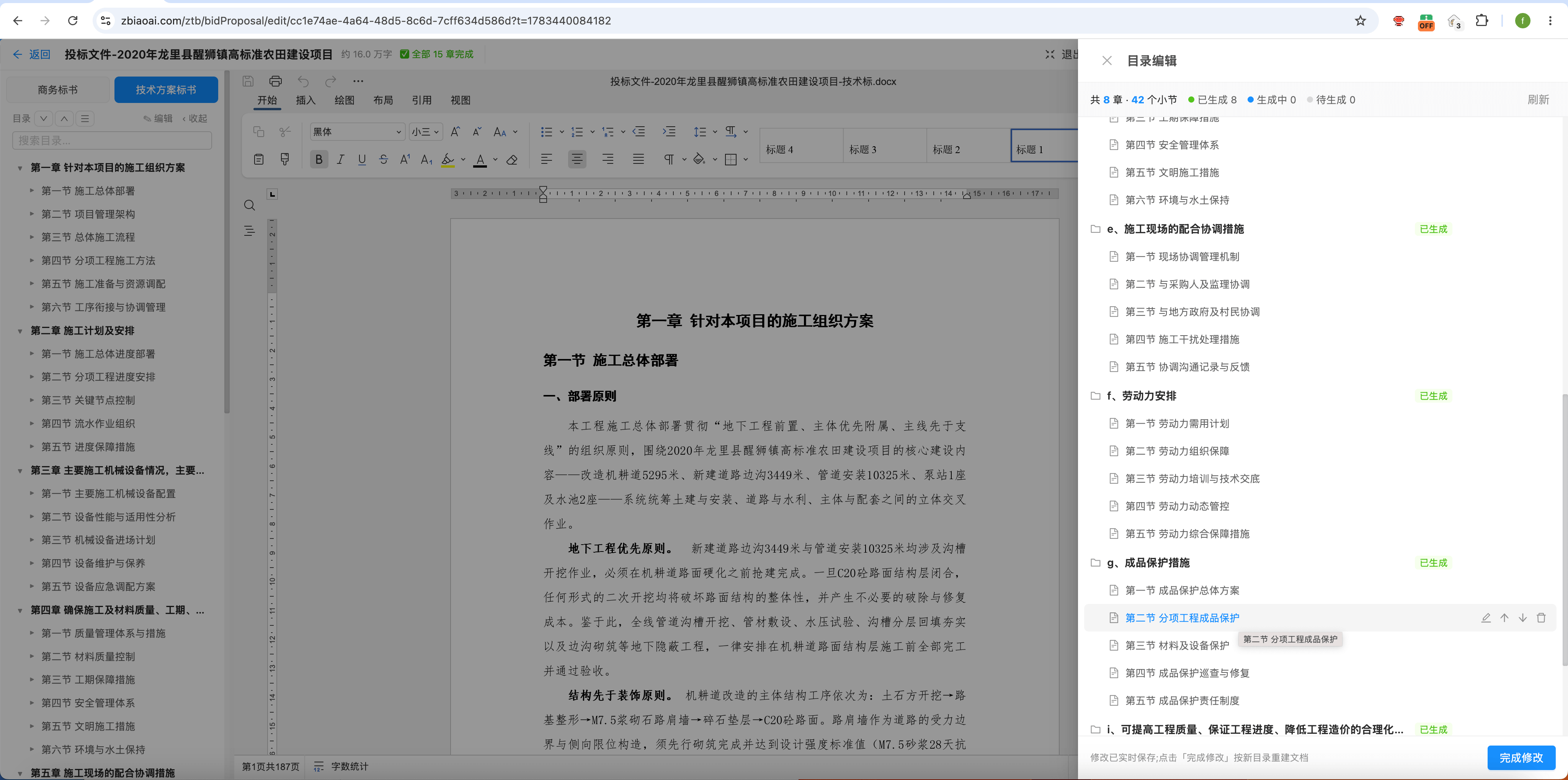Open the 绘图 ribbon tab
The width and height of the screenshot is (1568, 780).
[345, 100]
